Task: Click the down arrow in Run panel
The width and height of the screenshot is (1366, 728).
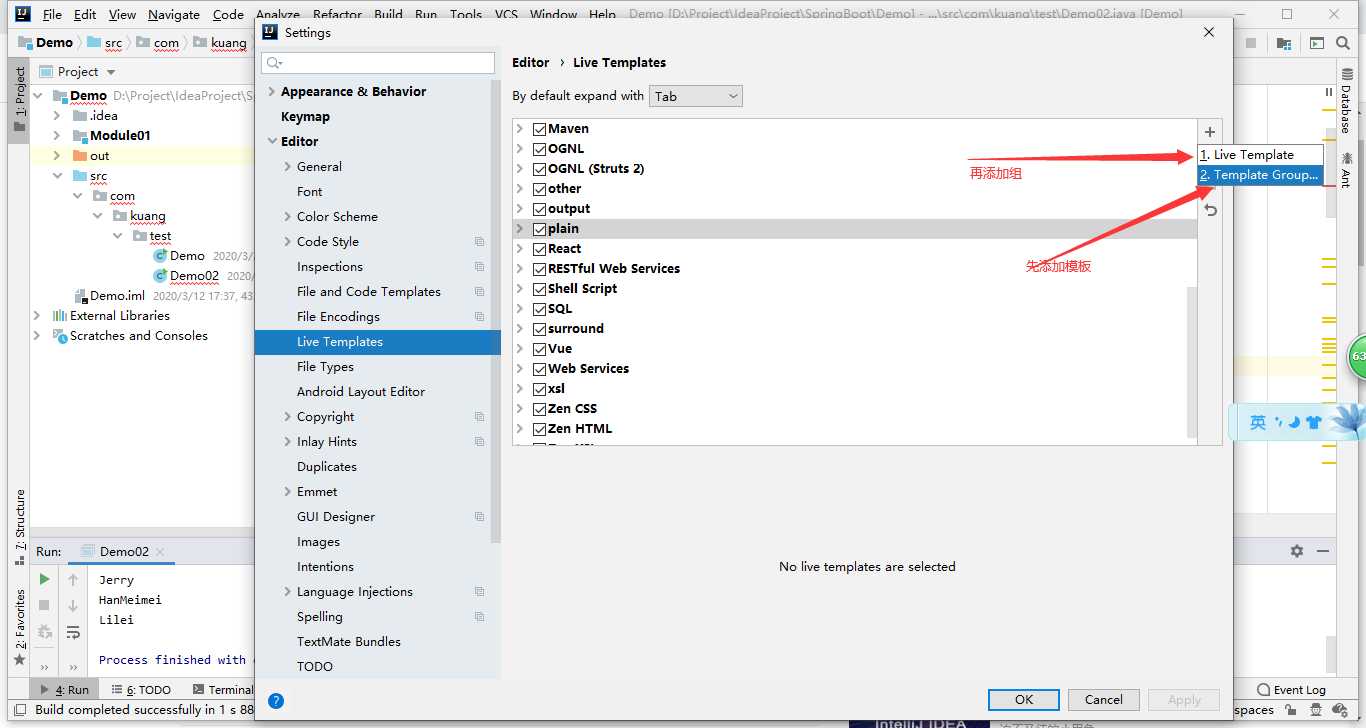Action: pos(73,606)
